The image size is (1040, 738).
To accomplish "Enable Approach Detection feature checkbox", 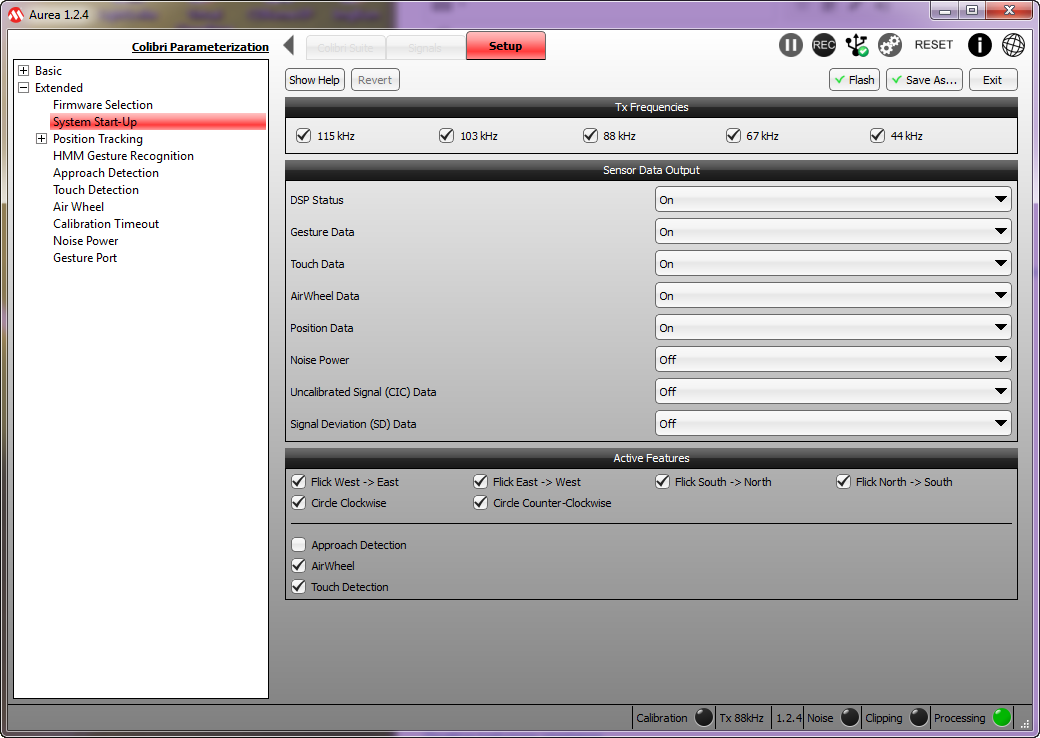I will 299,545.
